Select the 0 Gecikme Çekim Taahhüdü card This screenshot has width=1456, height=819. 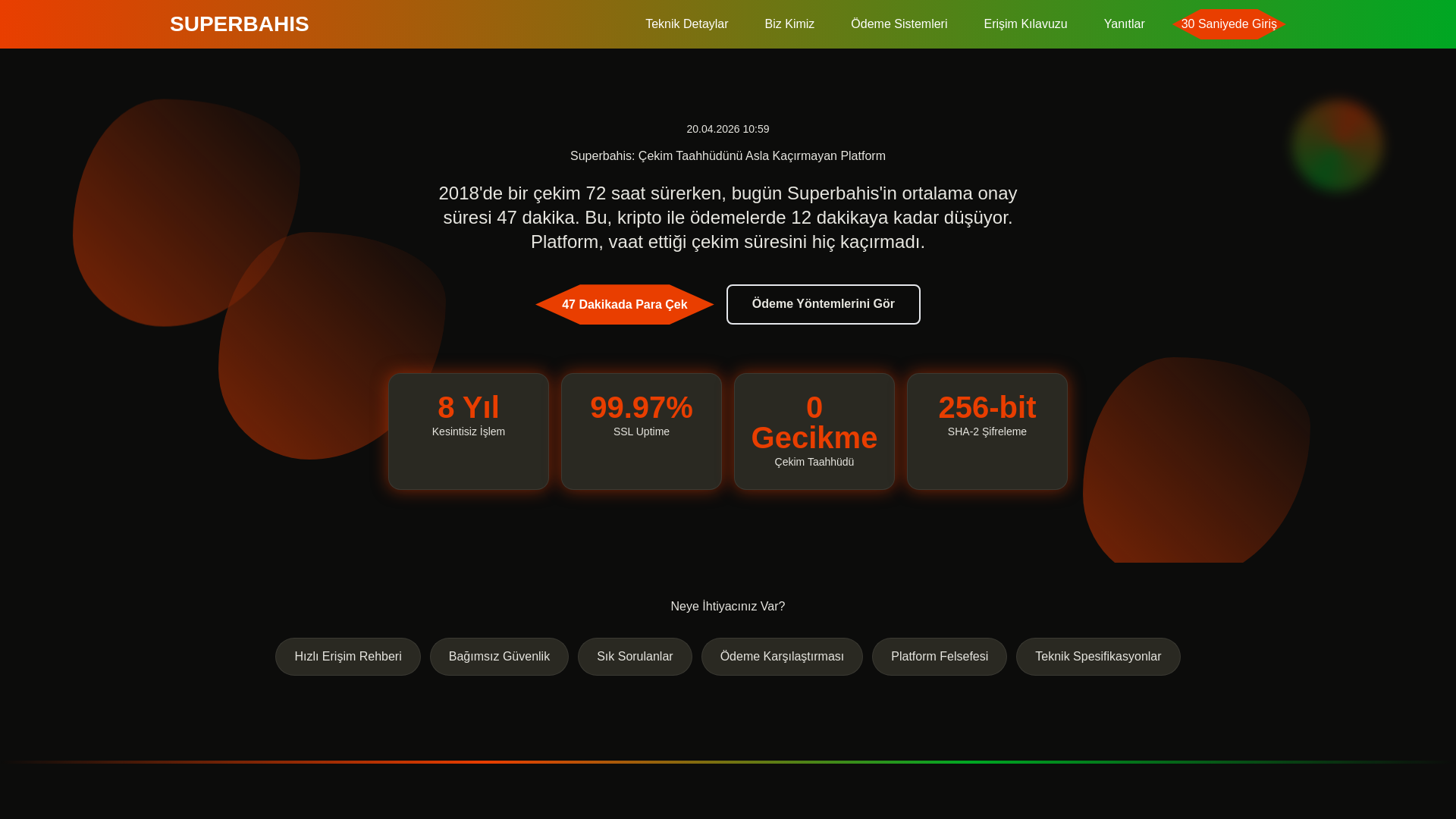(x=814, y=431)
